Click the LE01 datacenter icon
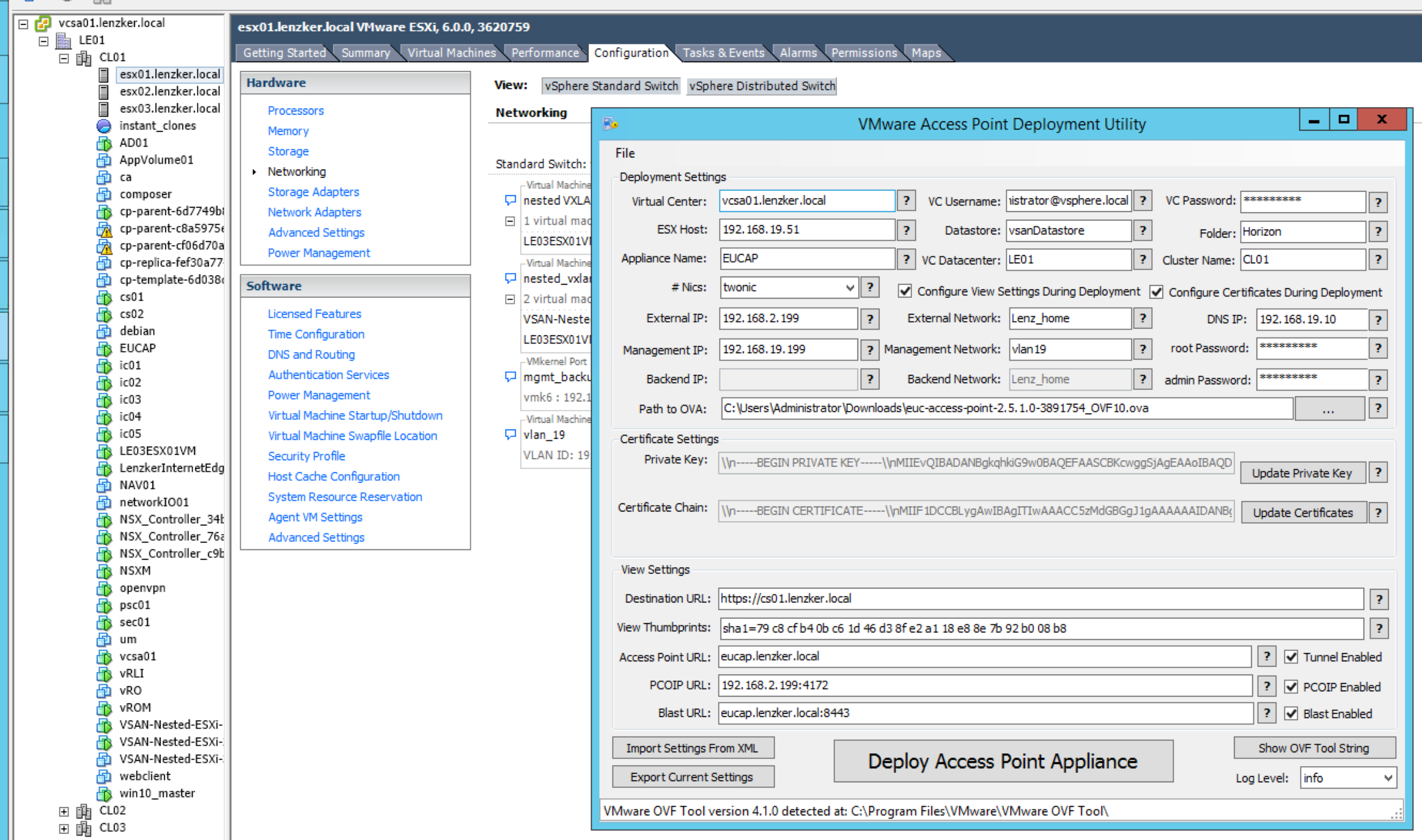Viewport: 1422px width, 840px height. pyautogui.click(x=64, y=40)
